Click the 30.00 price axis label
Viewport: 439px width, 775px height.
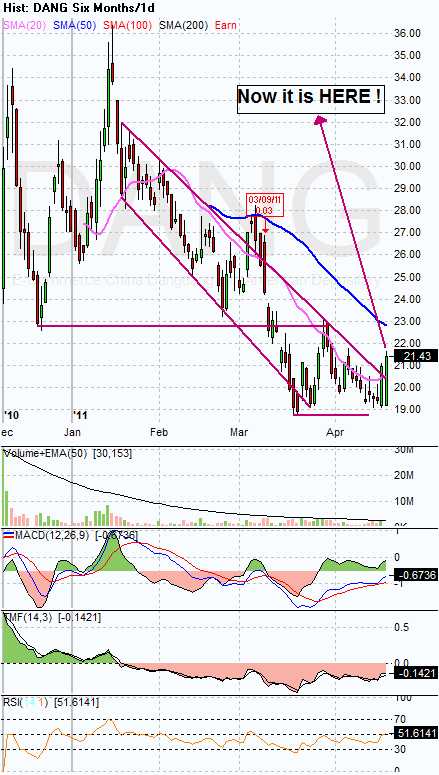pyautogui.click(x=406, y=166)
